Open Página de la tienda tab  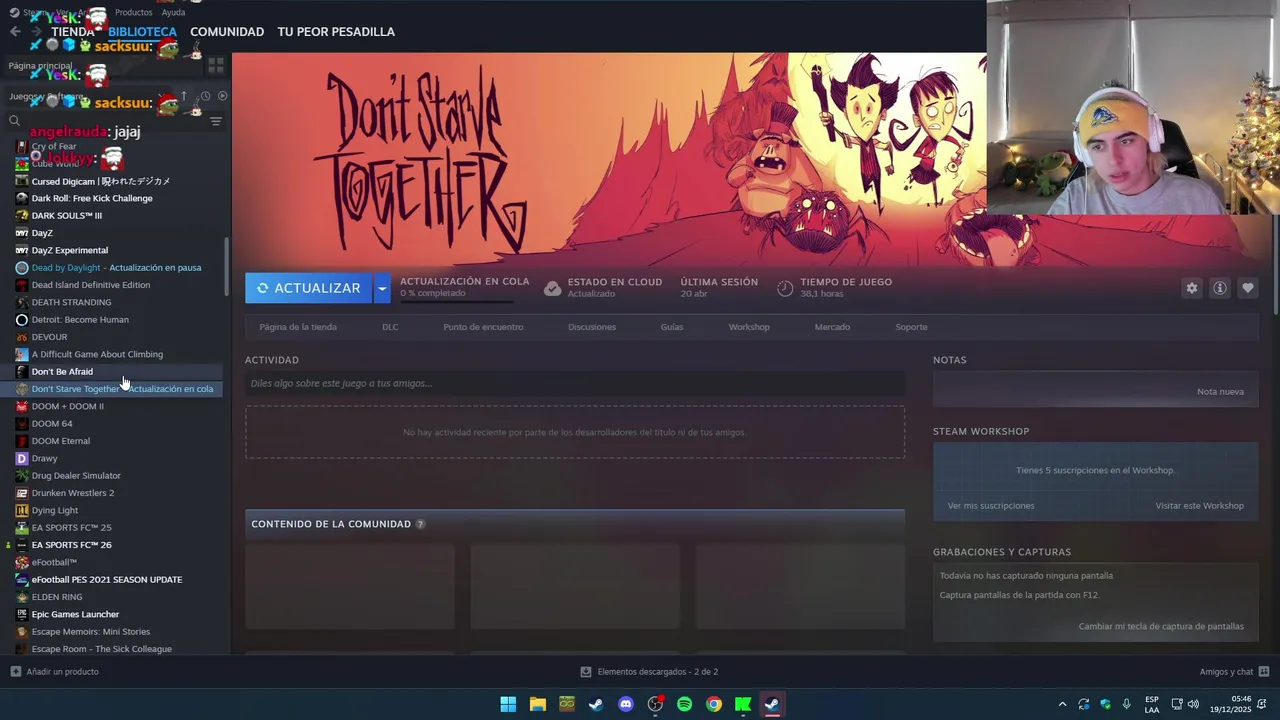[x=298, y=327]
